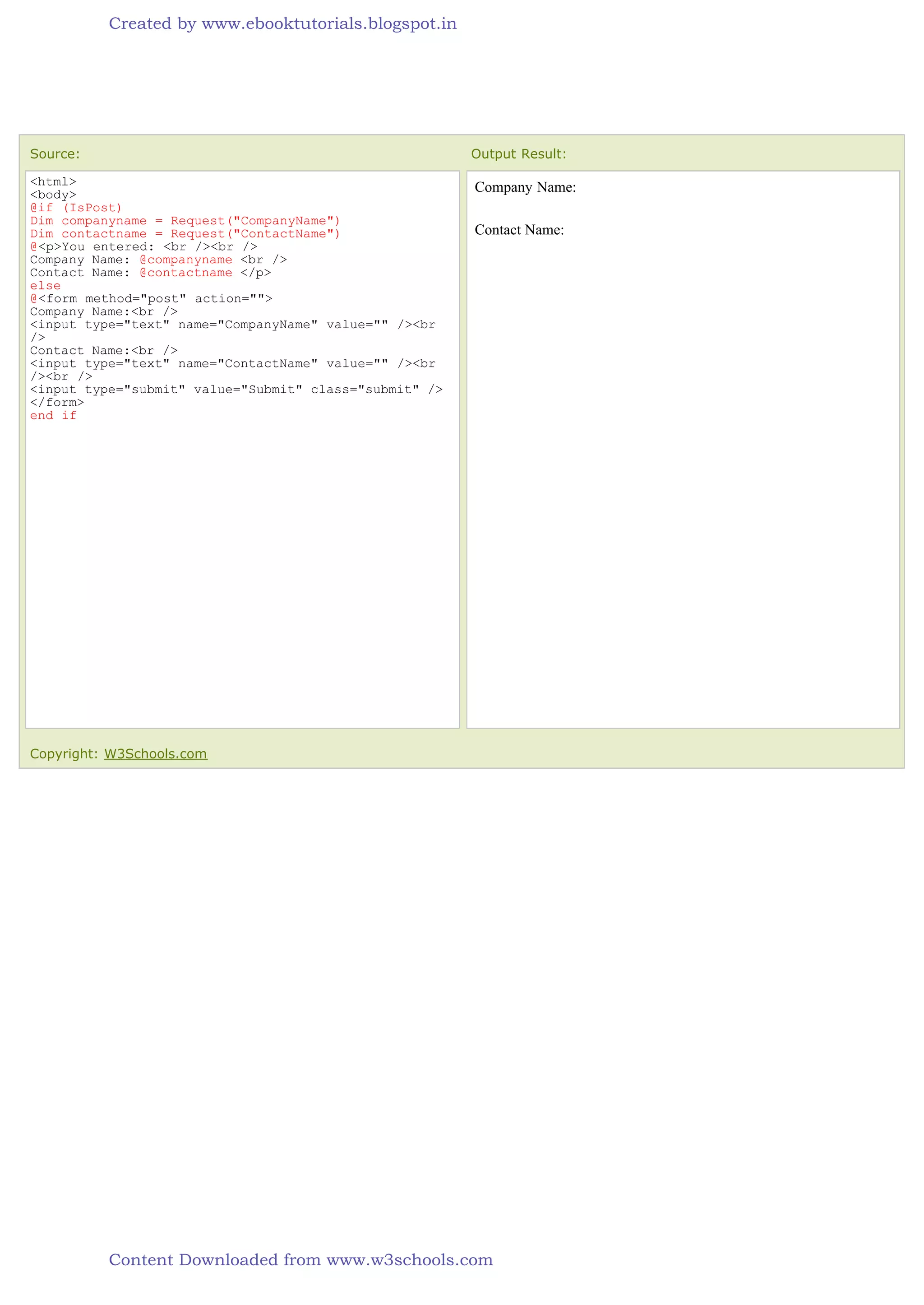Click the '@if (IsPost)' code line
924x1305 pixels.
(76, 208)
